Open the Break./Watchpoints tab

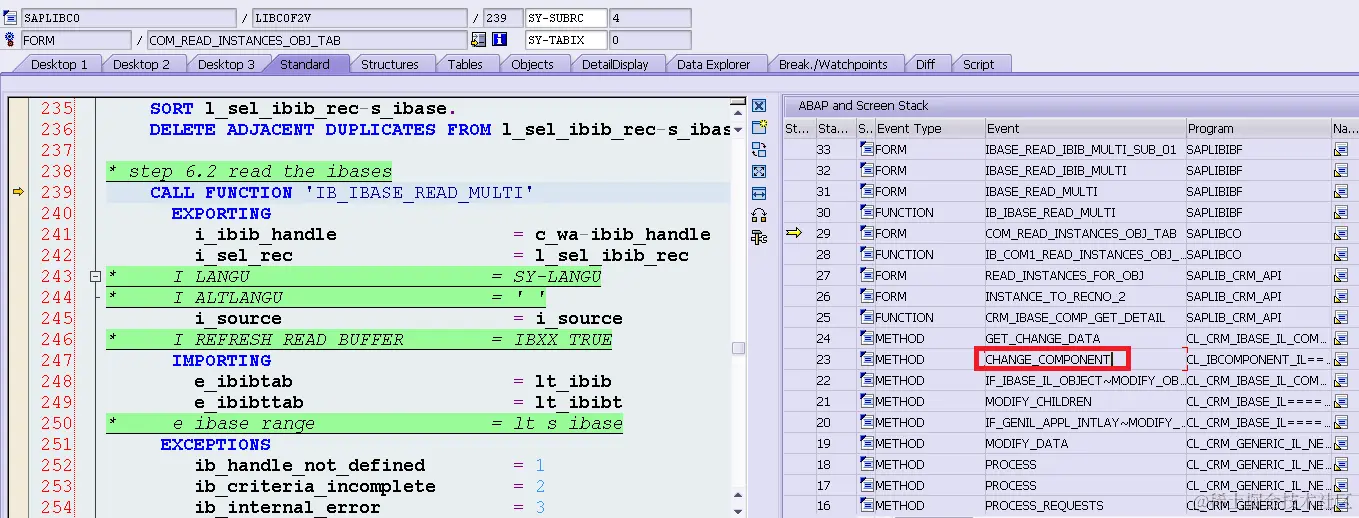(x=833, y=64)
